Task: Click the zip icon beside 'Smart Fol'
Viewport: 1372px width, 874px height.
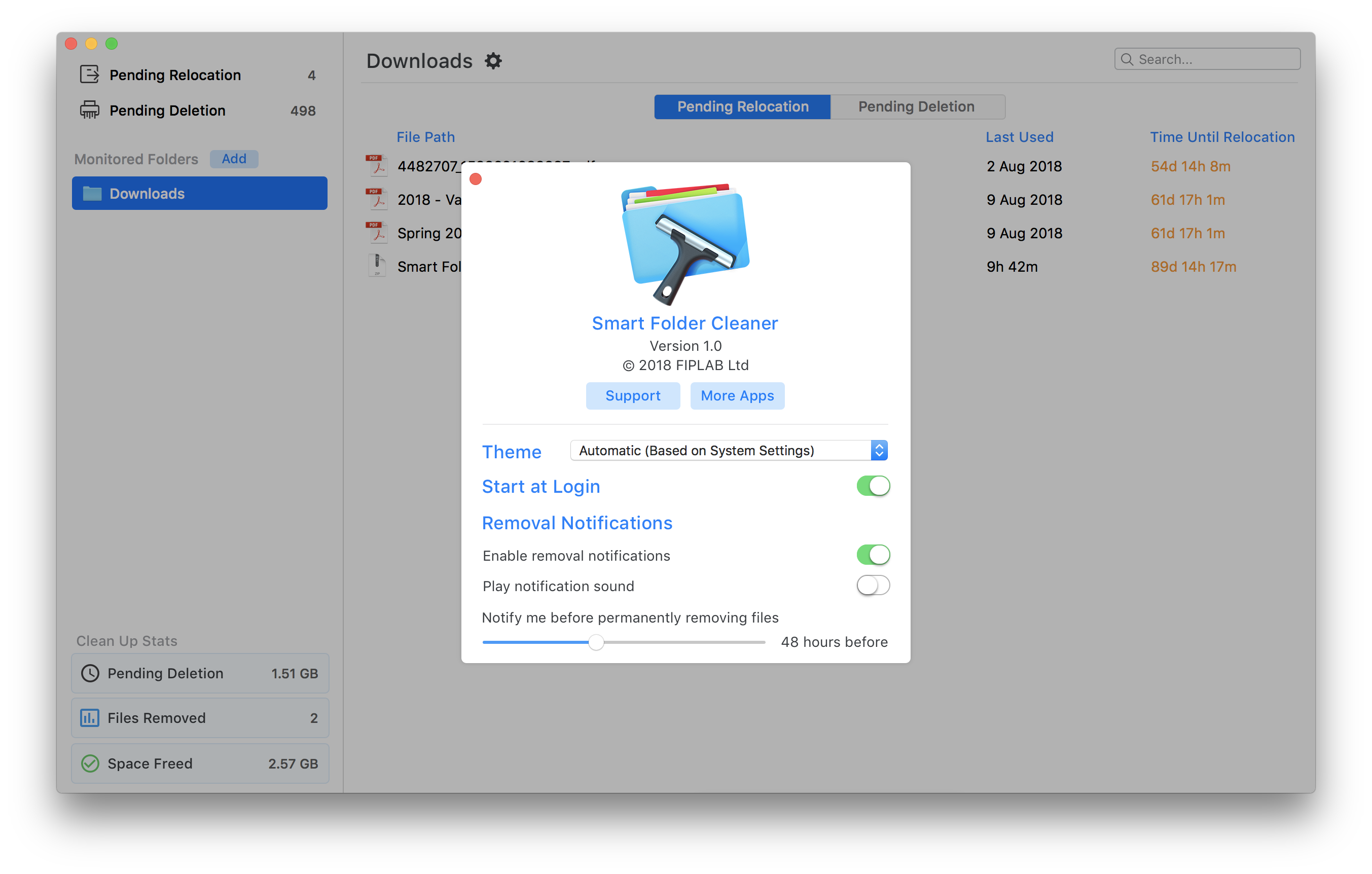Action: (377, 266)
